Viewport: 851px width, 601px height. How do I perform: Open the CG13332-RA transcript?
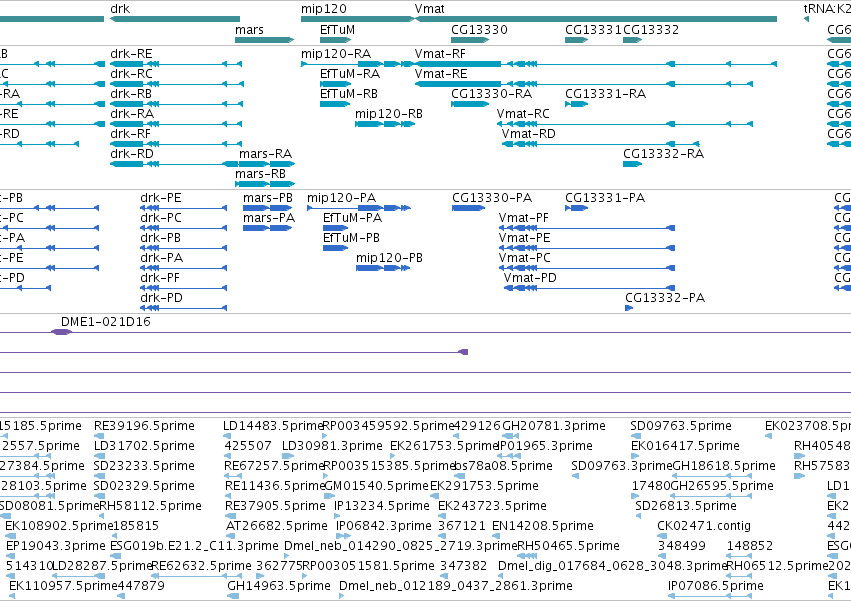tap(632, 164)
